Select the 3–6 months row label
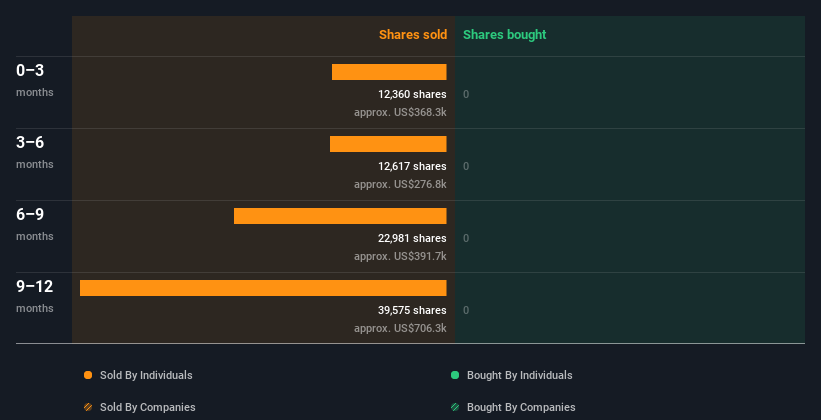This screenshot has height=420, width=821. point(35,152)
